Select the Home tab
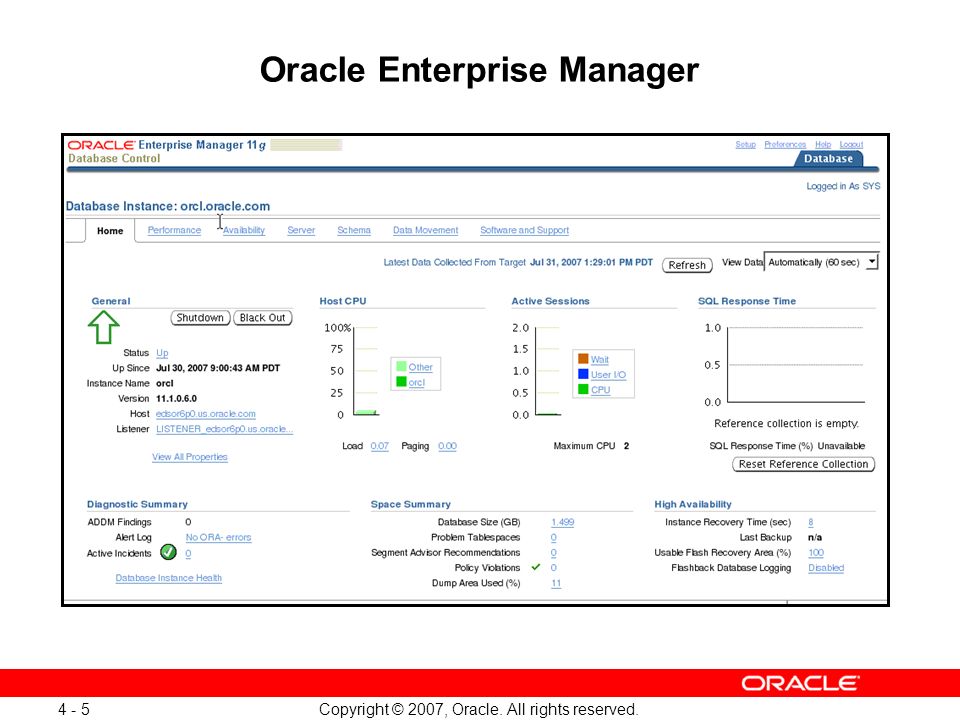This screenshot has width=960, height=720. 110,231
